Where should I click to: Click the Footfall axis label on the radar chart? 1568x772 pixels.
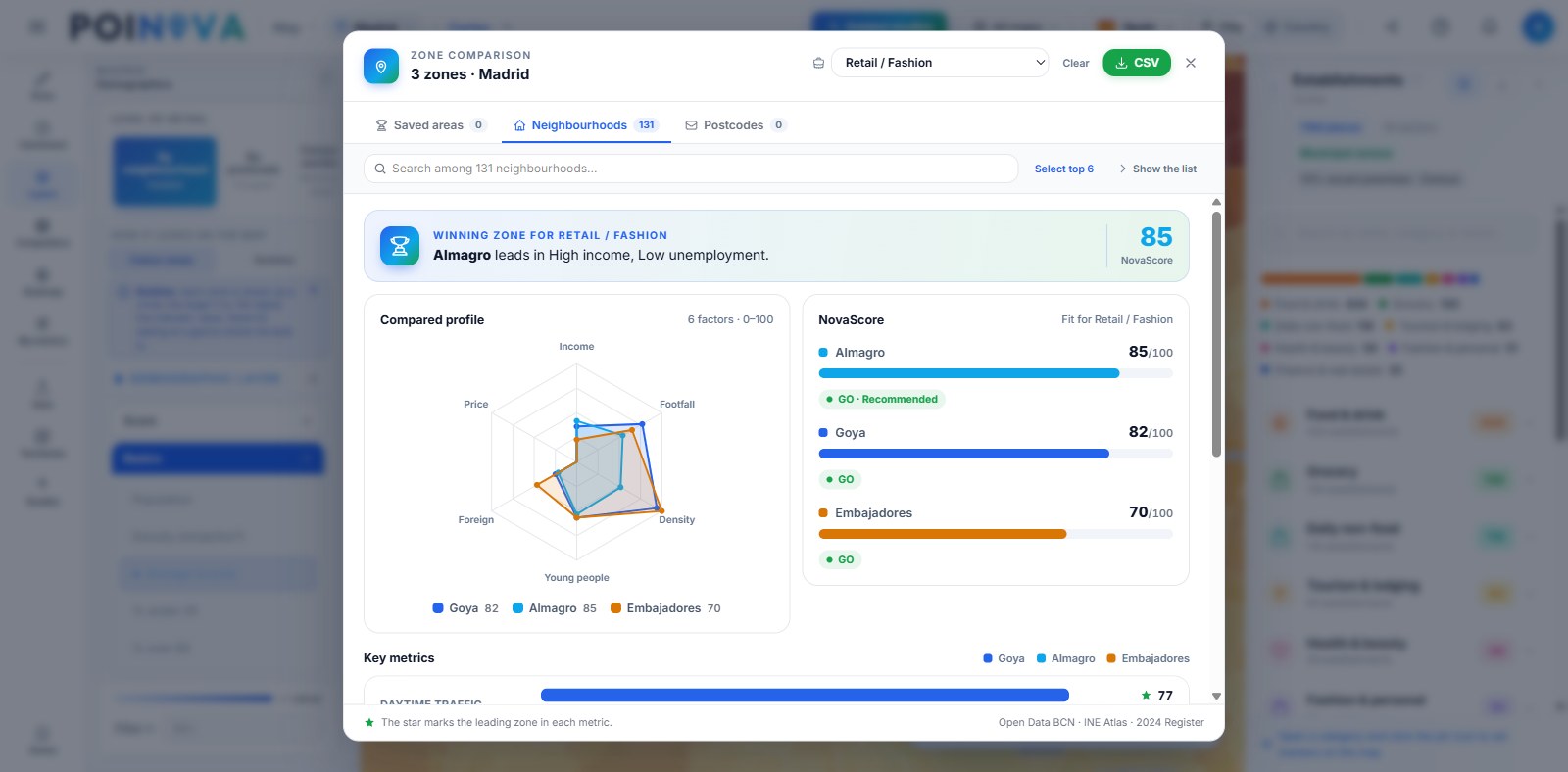click(677, 405)
